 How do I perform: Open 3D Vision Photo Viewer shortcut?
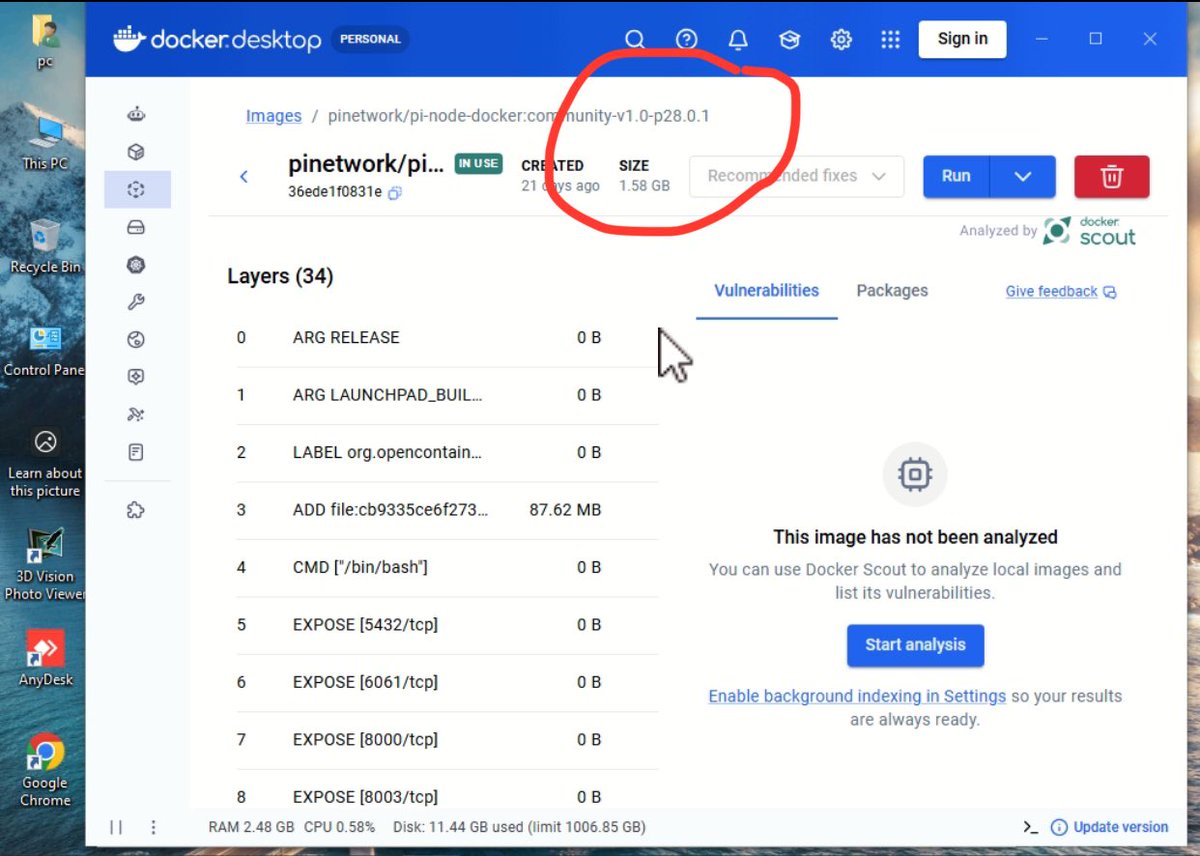coord(45,563)
